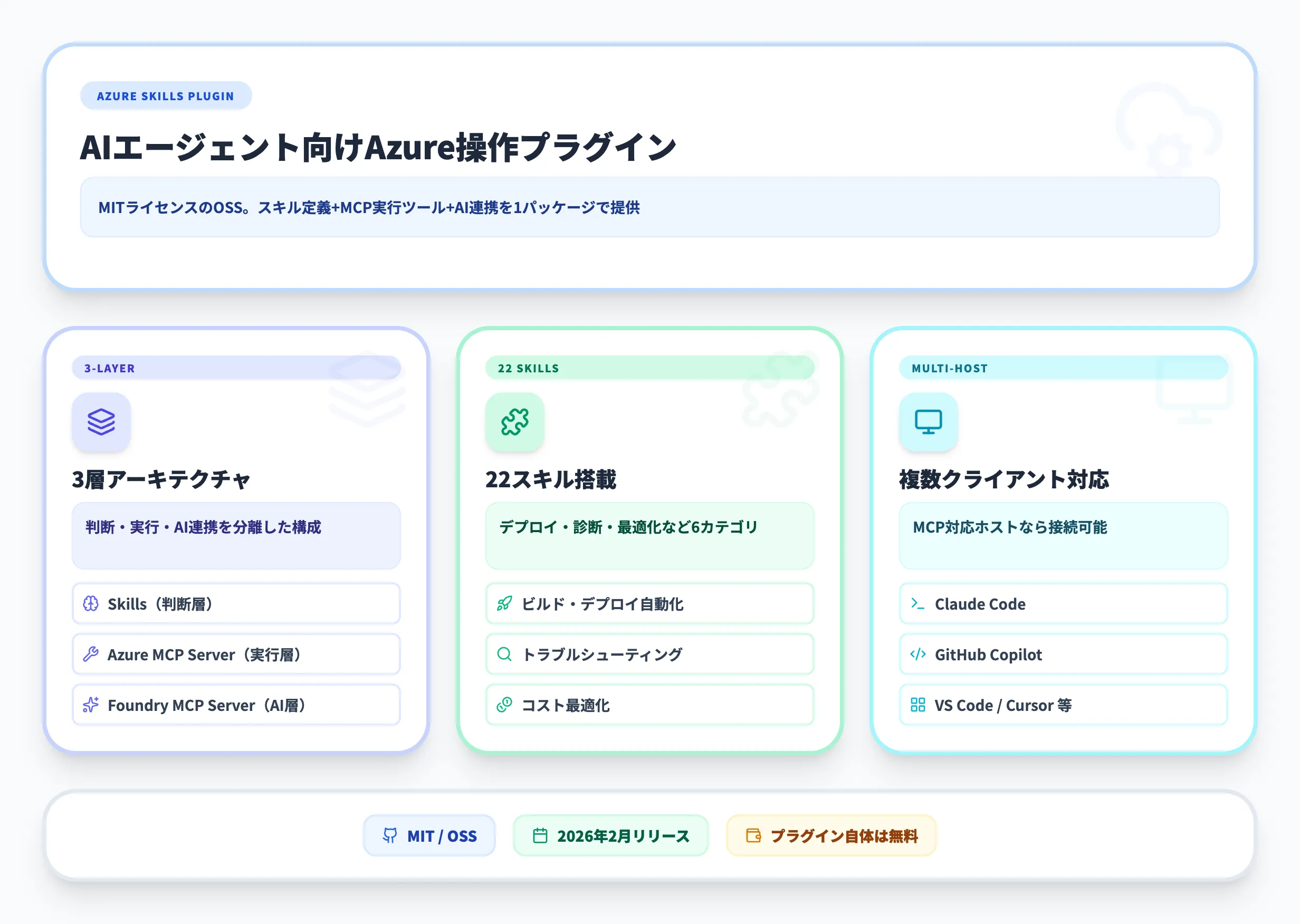Viewport: 1300px width, 924px height.
Task: Click the layers icon on the 3層アーキテクチャ card
Action: pyautogui.click(x=101, y=421)
